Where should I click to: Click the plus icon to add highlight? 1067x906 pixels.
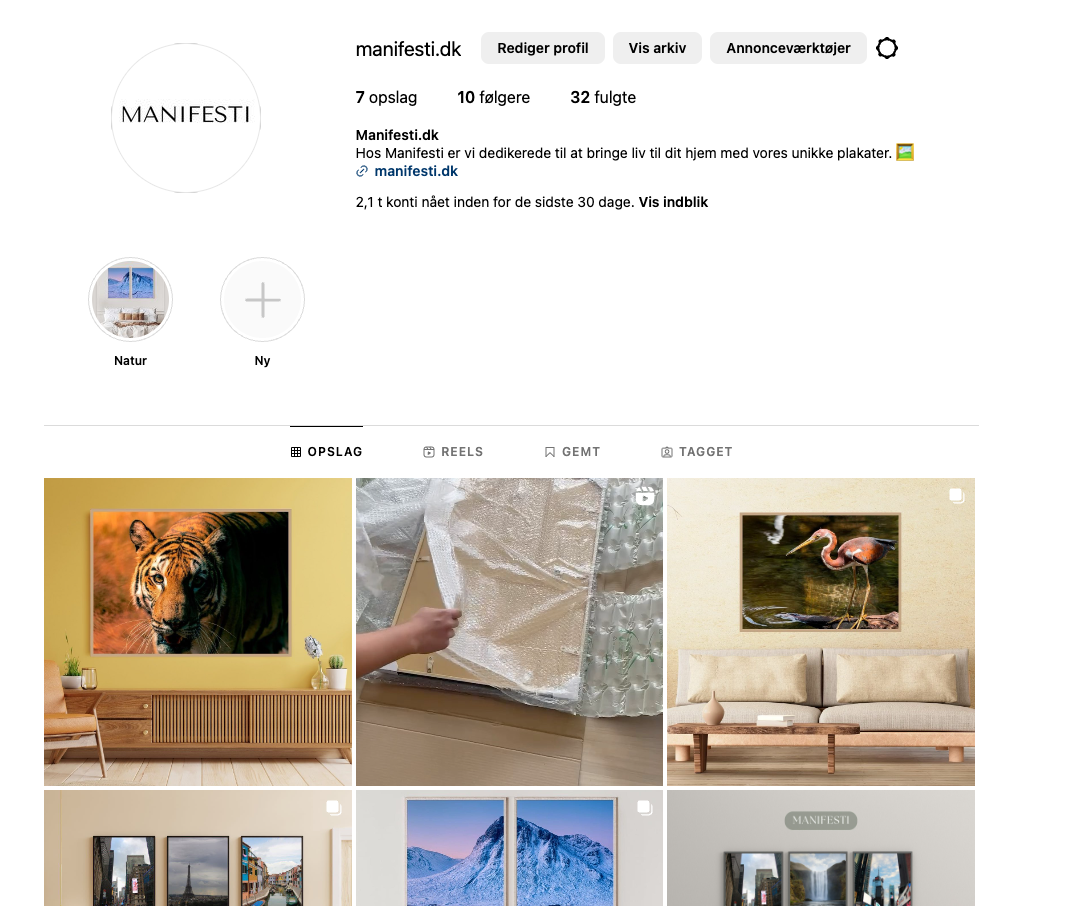coord(263,300)
